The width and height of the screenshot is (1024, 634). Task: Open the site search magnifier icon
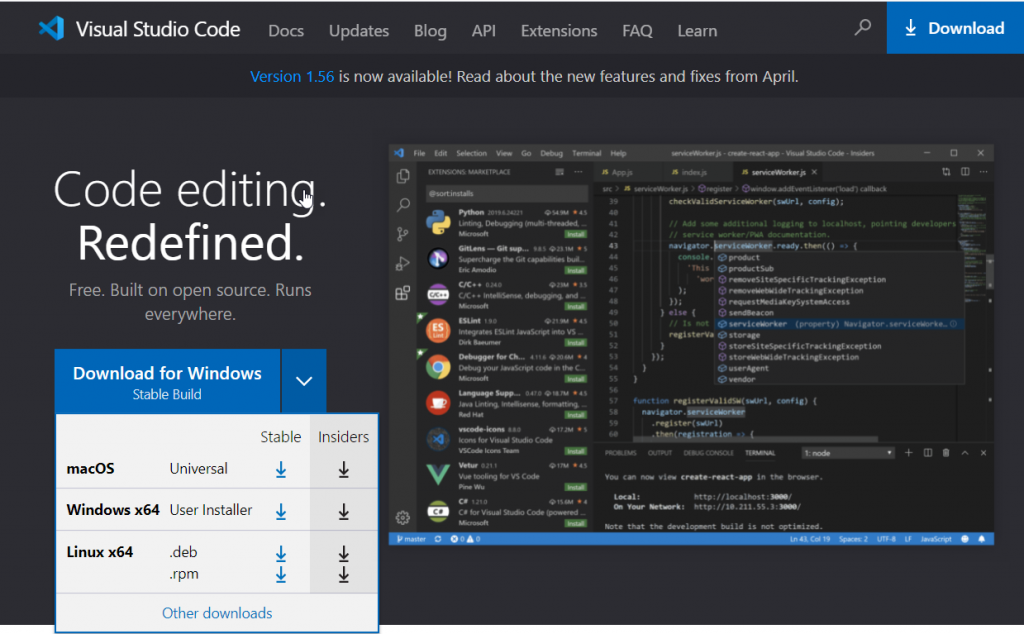coord(863,27)
